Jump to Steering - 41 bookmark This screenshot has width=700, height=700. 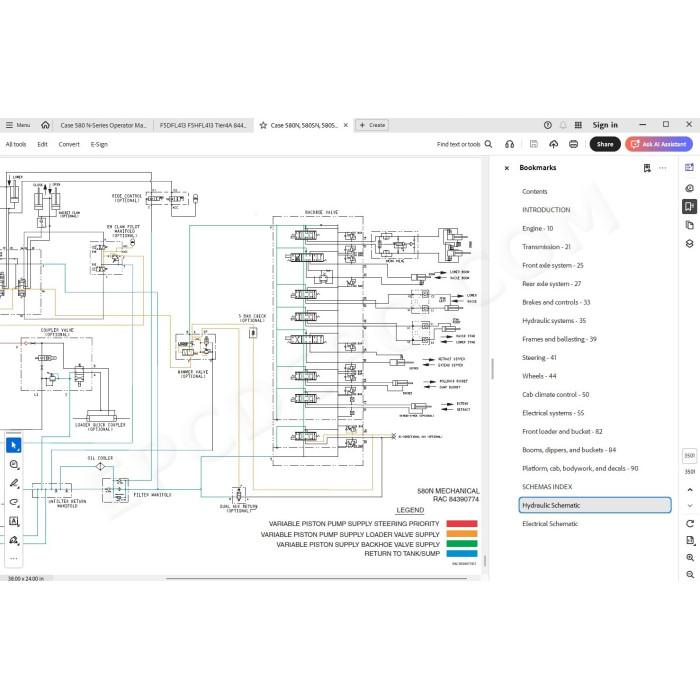point(539,358)
